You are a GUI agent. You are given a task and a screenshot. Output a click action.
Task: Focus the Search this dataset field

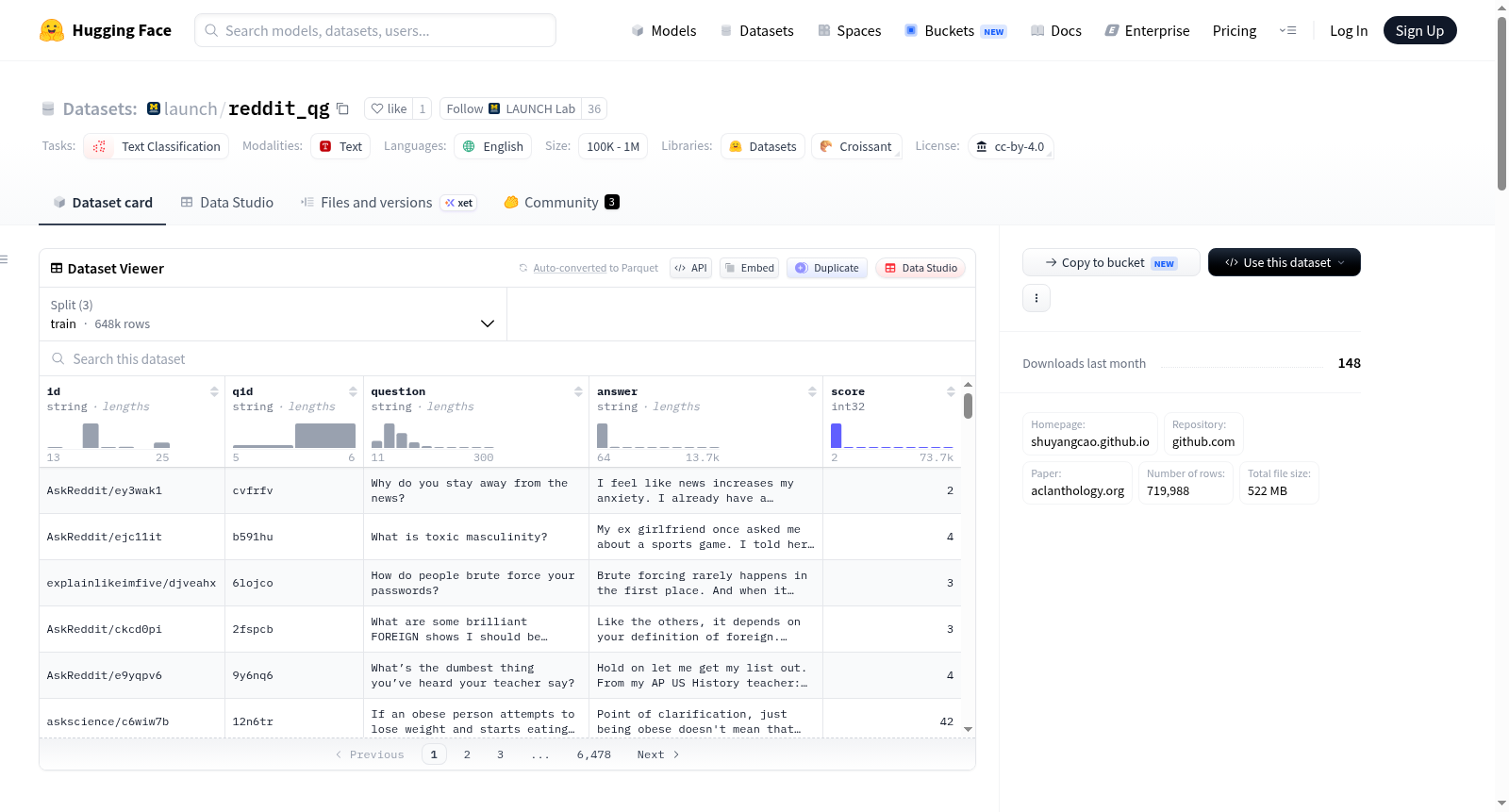tap(507, 358)
